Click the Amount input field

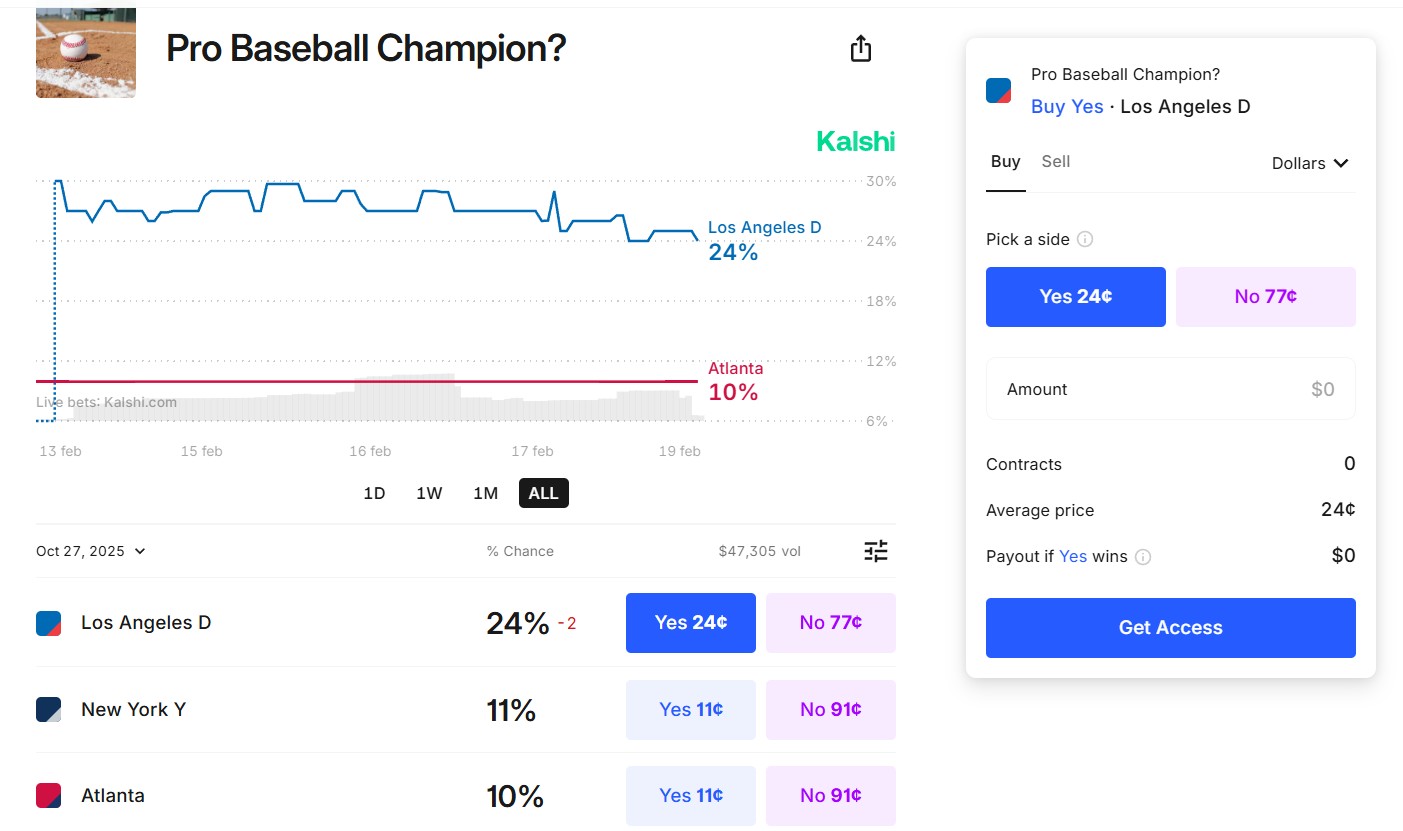coord(1170,389)
